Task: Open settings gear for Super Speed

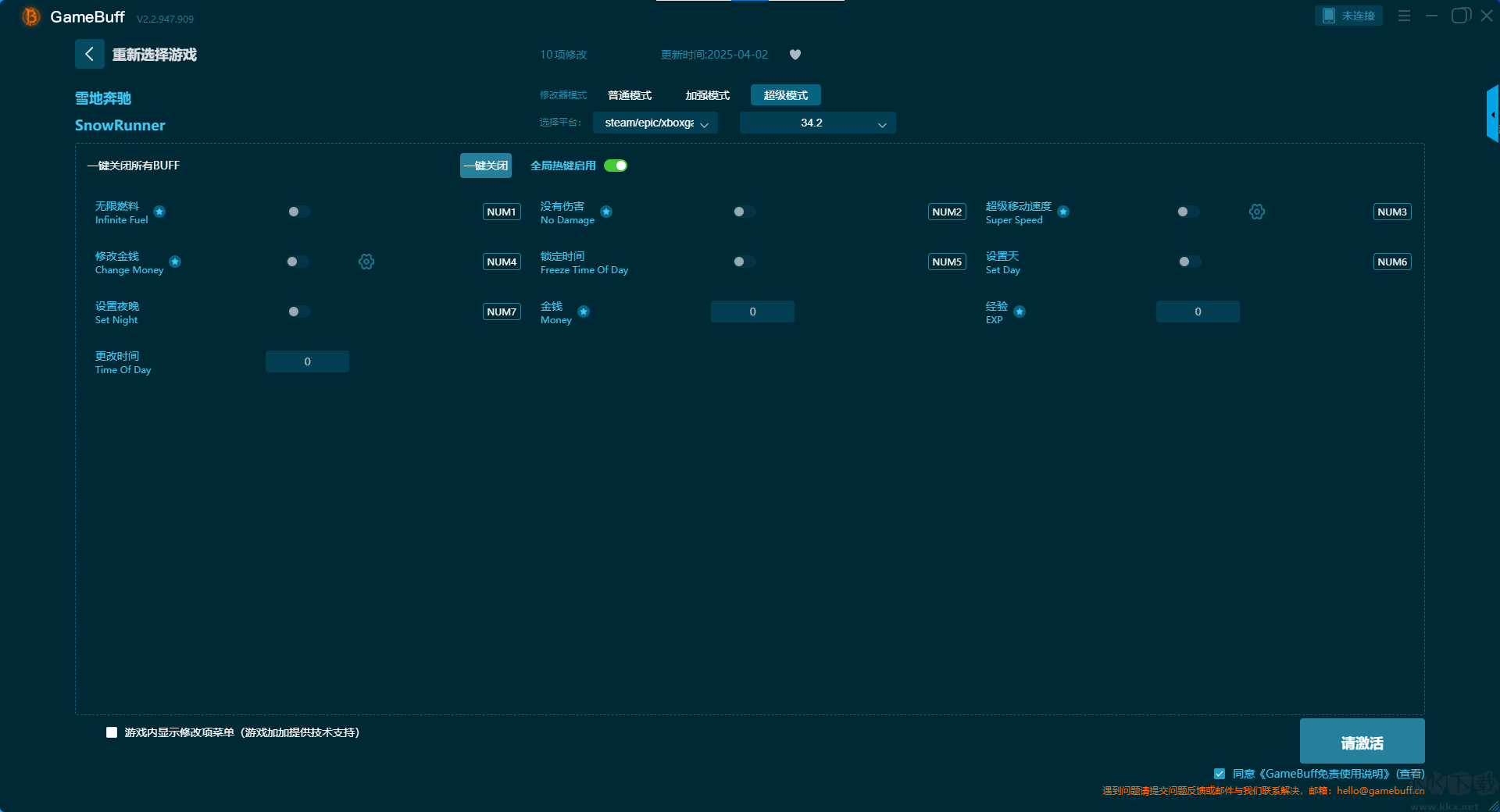Action: pos(1257,212)
